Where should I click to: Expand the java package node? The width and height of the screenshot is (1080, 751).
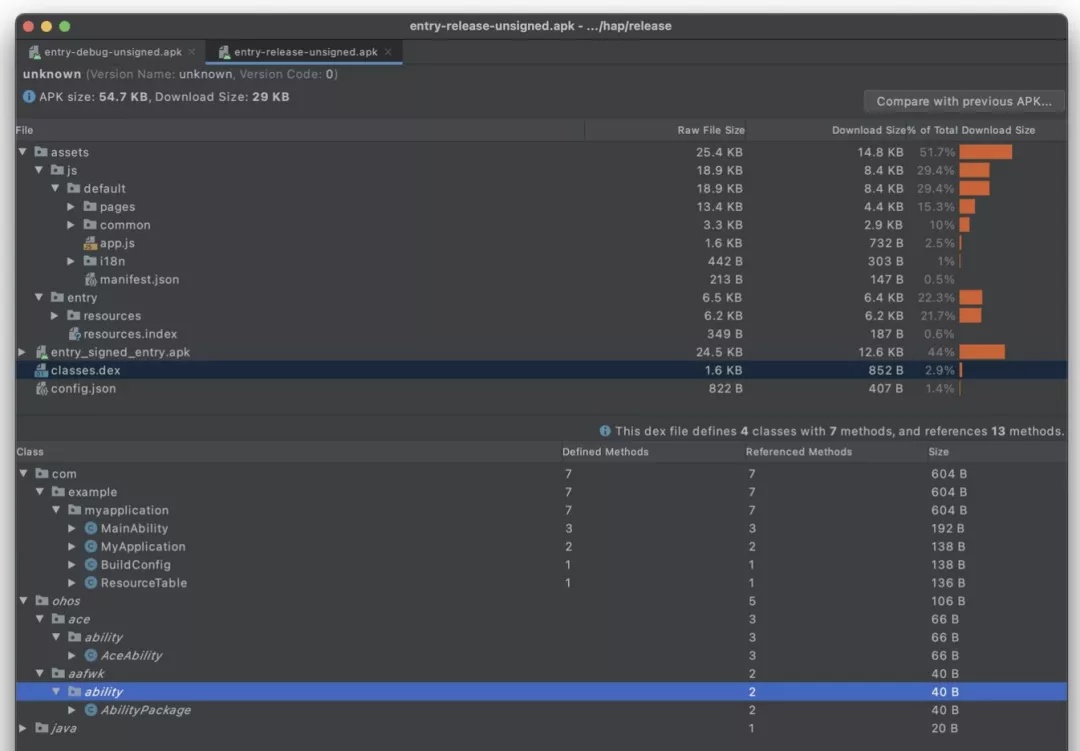(x=22, y=729)
